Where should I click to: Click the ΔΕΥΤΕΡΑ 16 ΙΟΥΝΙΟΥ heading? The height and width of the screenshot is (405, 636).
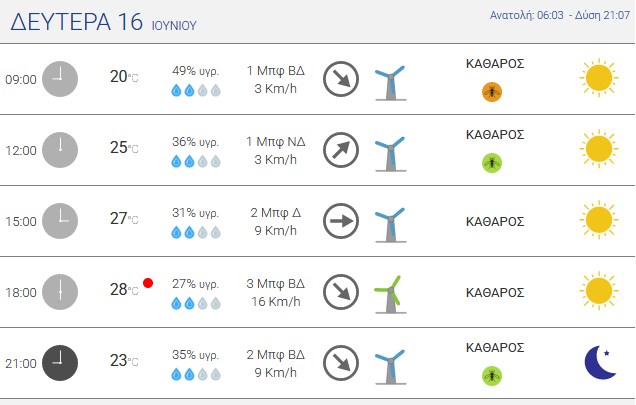tap(103, 22)
